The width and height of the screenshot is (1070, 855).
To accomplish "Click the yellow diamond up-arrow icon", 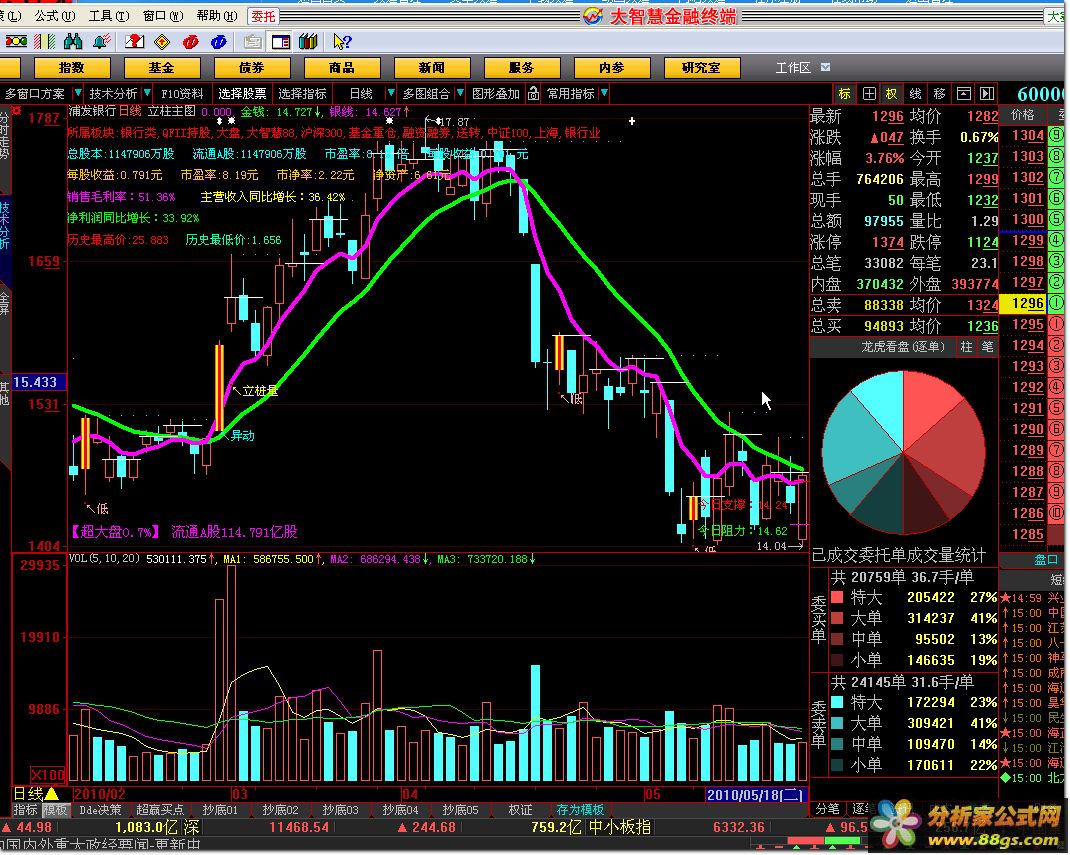I will (162, 42).
